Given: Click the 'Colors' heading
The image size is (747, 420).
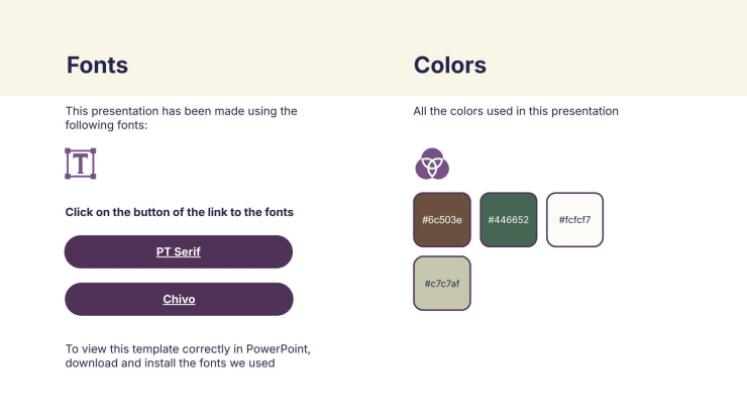Looking at the screenshot, I should (450, 66).
